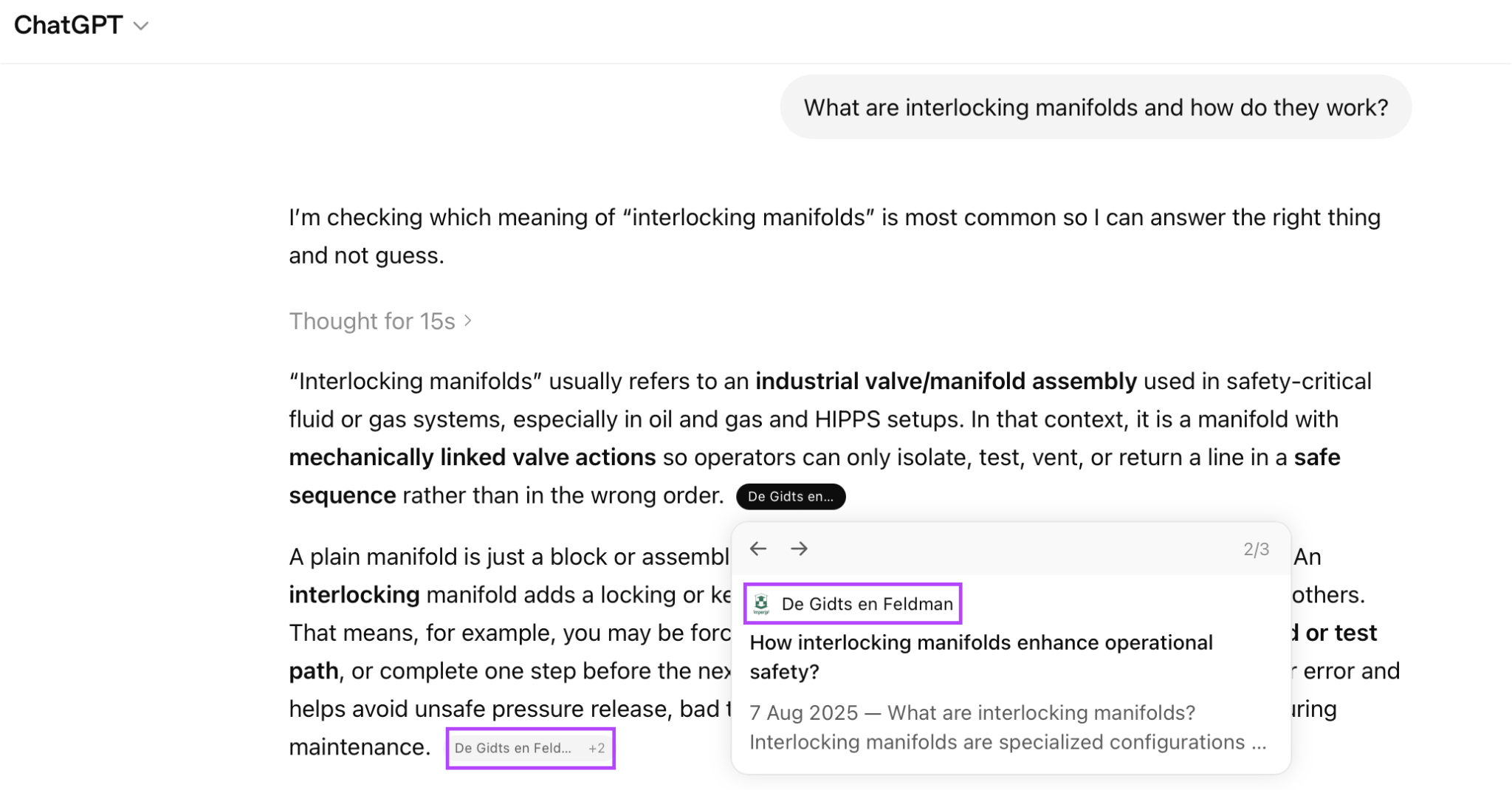The width and height of the screenshot is (1512, 790).
Task: Open the 'De Gidts en Feldman' source name
Action: pyautogui.click(x=867, y=604)
